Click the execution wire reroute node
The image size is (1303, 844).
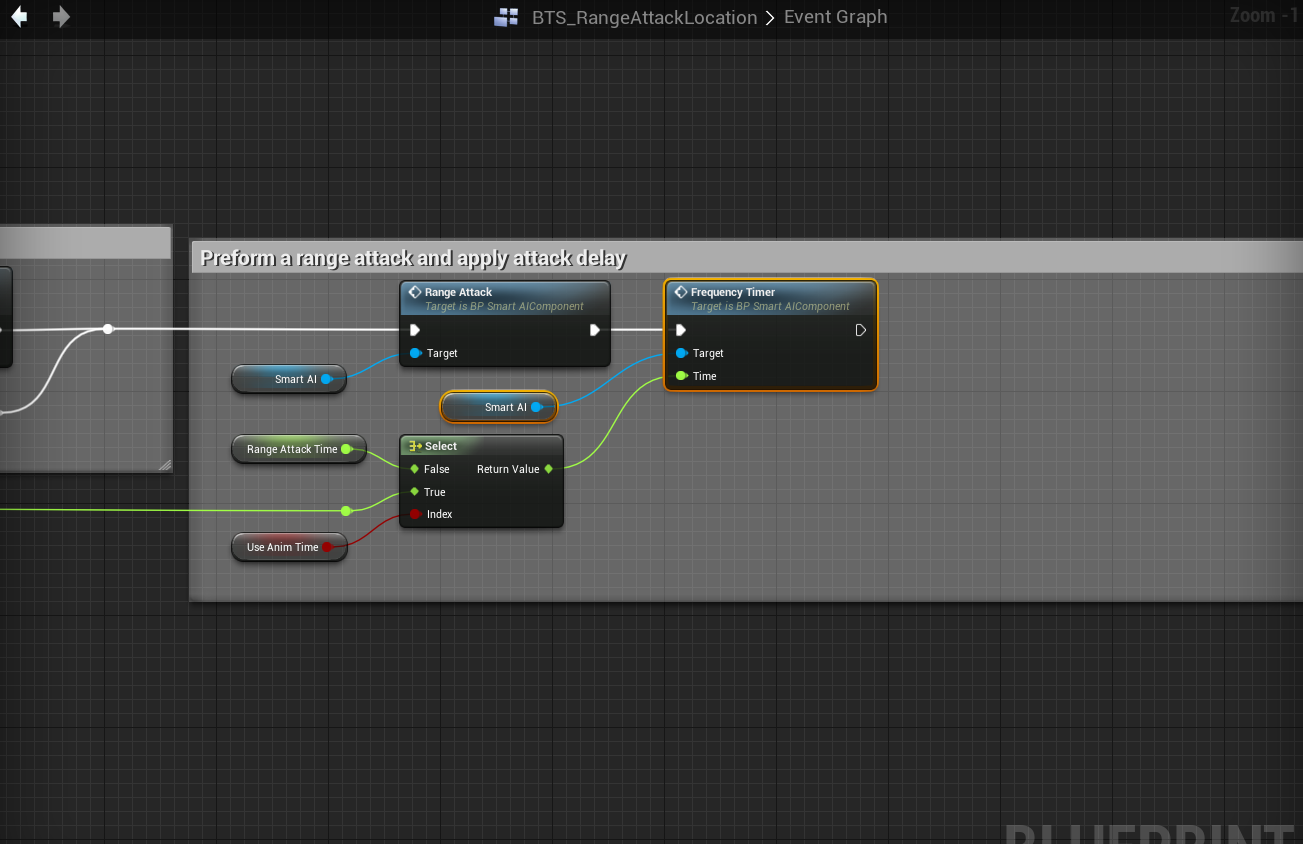[108, 329]
